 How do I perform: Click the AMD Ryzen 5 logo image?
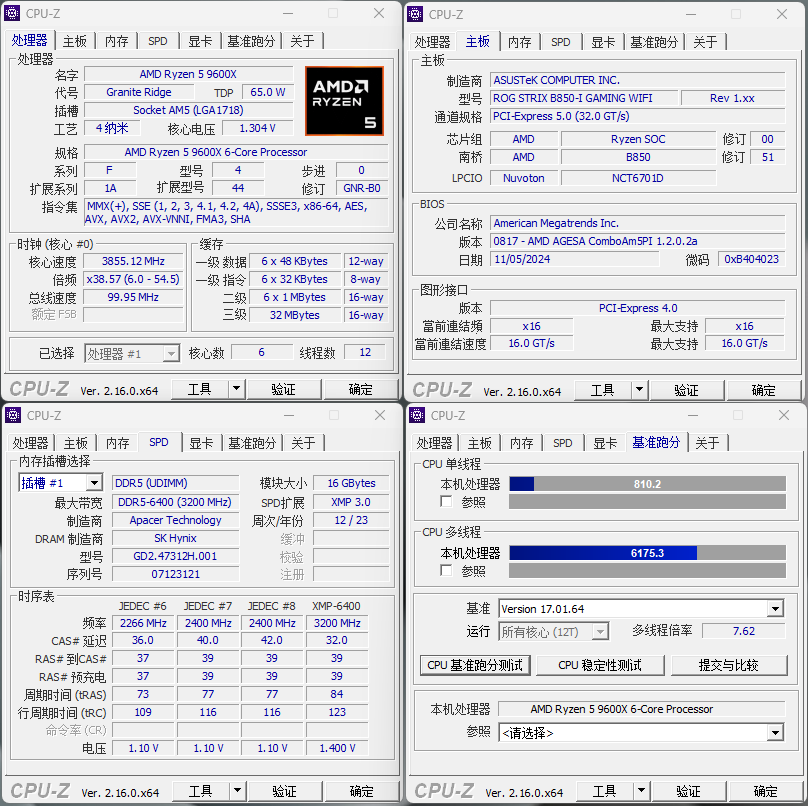(344, 101)
